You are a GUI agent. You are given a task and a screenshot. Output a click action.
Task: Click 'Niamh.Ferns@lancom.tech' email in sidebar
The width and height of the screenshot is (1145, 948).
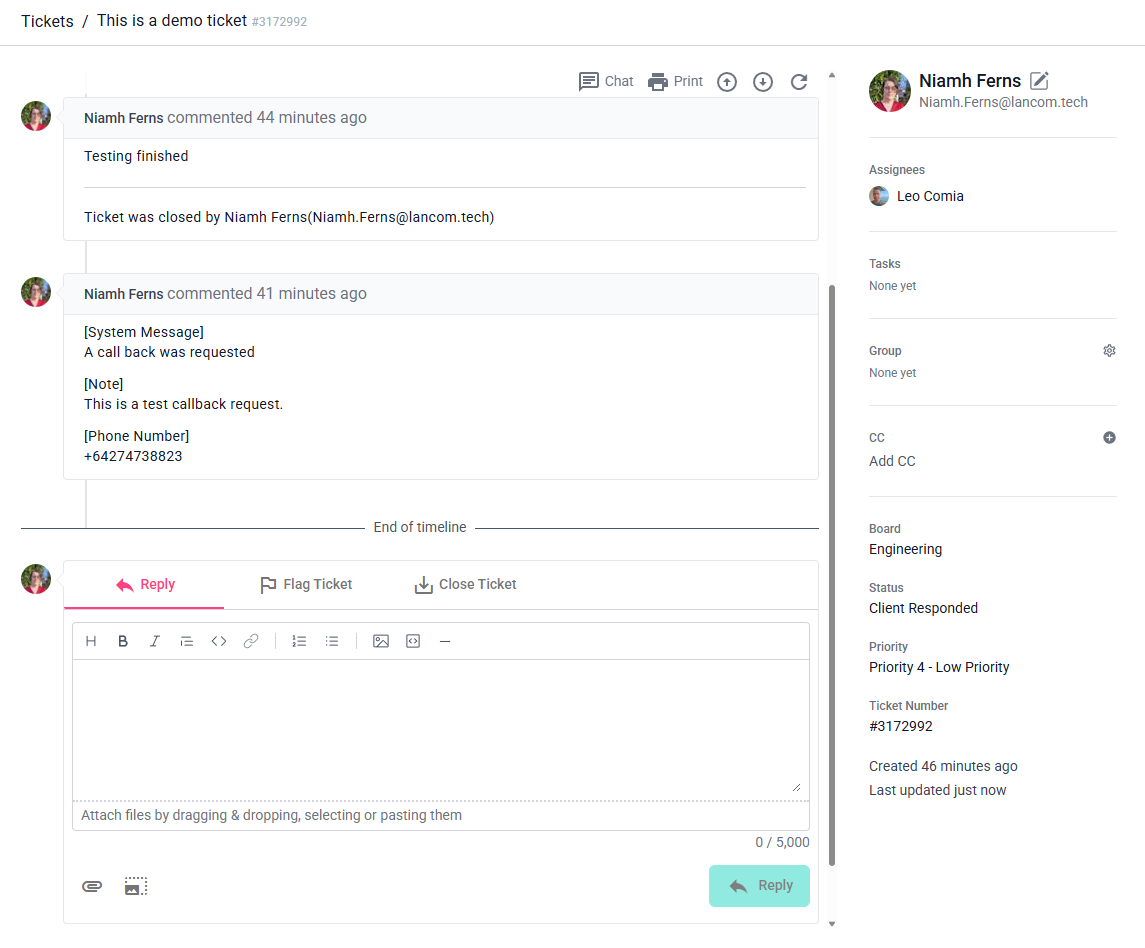point(1003,102)
